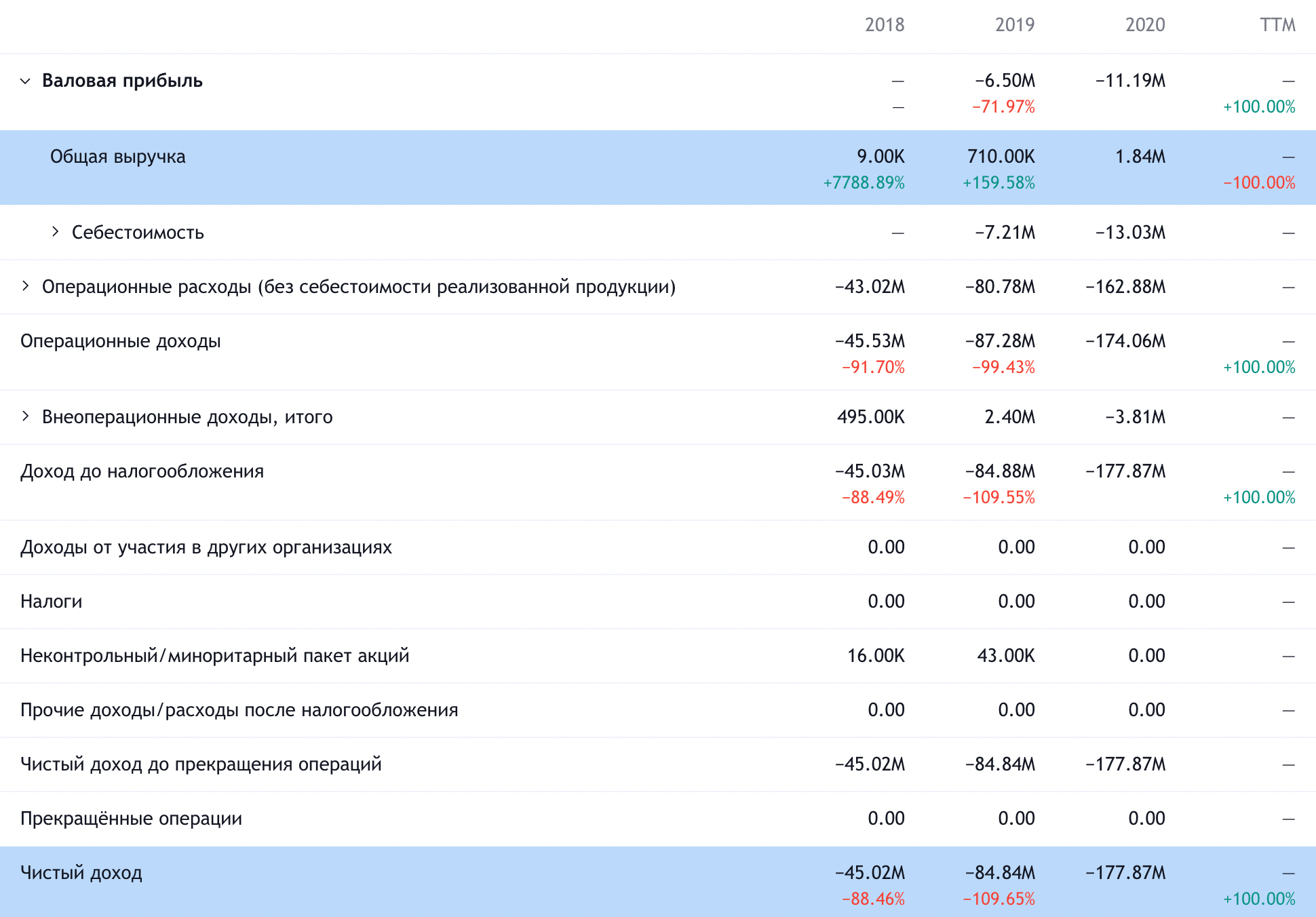Image resolution: width=1316 pixels, height=917 pixels.
Task: Click Доход до налогообложения label
Action: point(142,471)
